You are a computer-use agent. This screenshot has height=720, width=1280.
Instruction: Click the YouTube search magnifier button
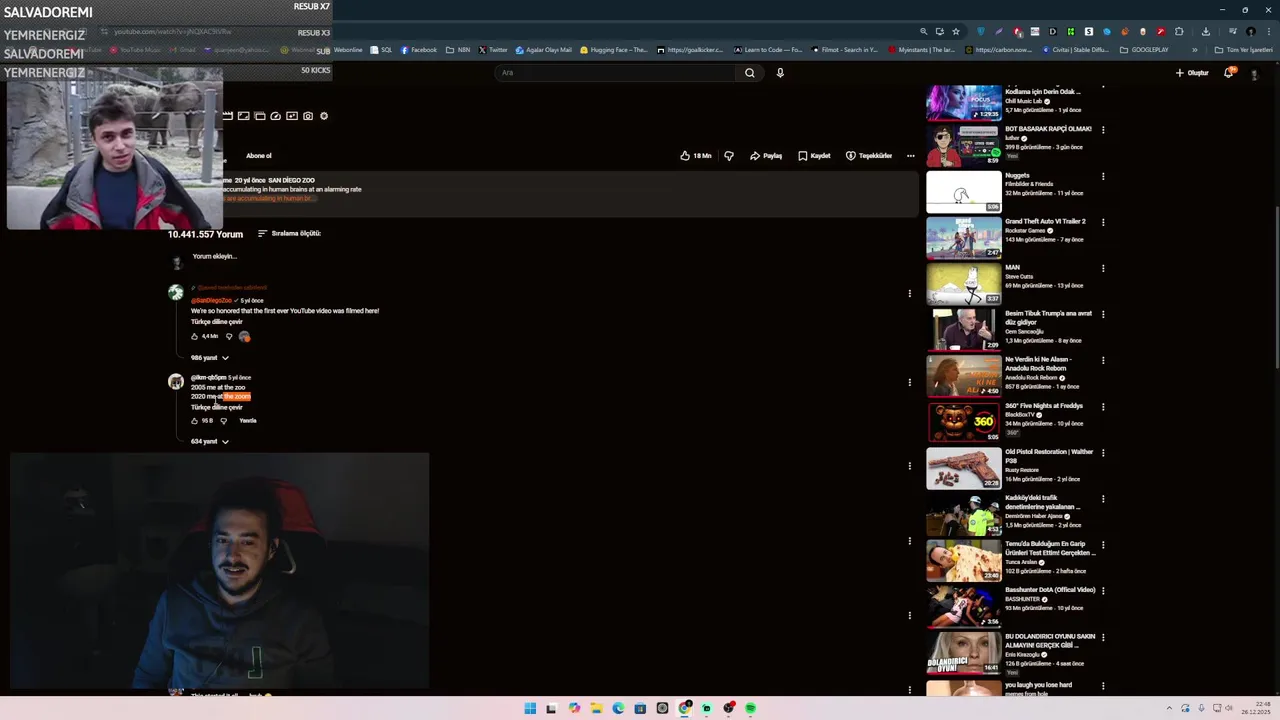[749, 72]
